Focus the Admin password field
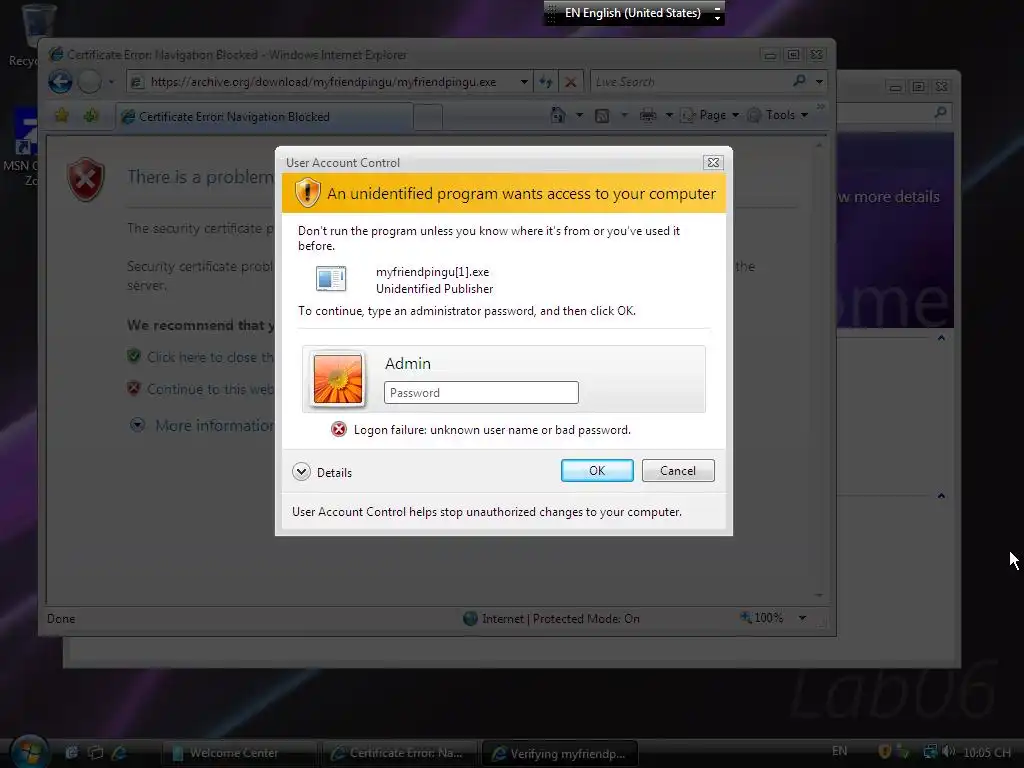Screen dimensions: 1024x768 (x=481, y=392)
